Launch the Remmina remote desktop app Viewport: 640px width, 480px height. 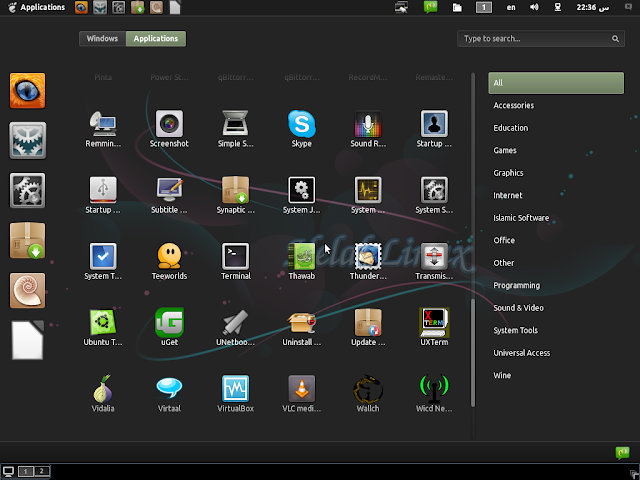click(103, 129)
